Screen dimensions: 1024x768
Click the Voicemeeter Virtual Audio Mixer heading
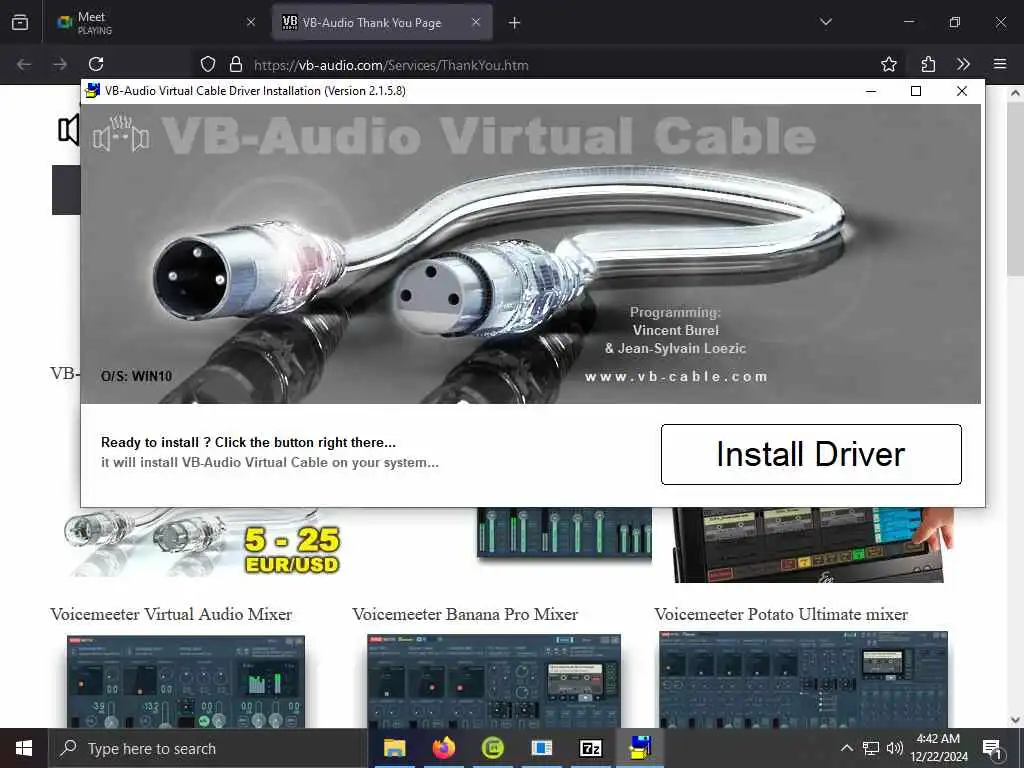pyautogui.click(x=171, y=615)
